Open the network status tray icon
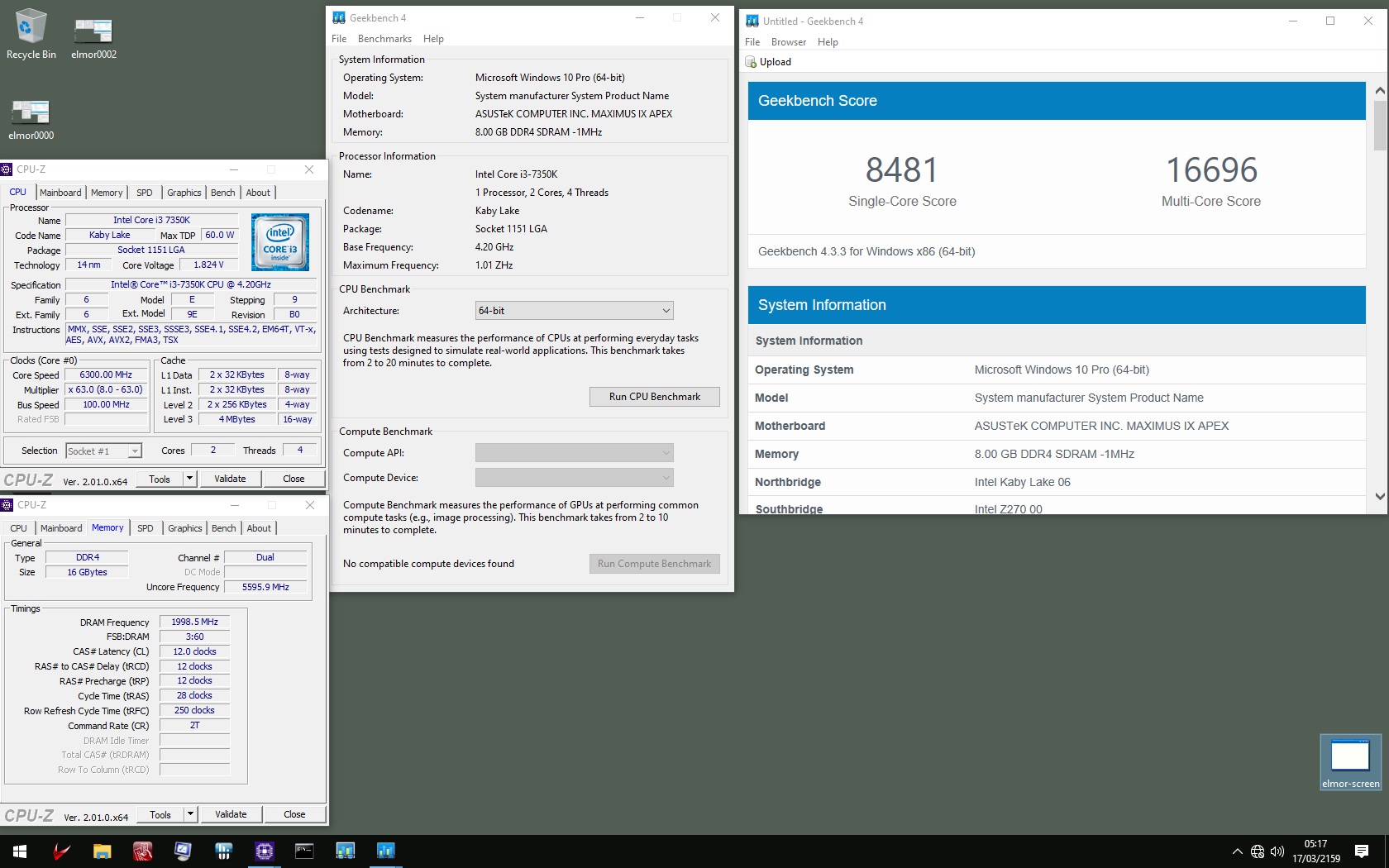The image size is (1389, 868). (x=1258, y=851)
